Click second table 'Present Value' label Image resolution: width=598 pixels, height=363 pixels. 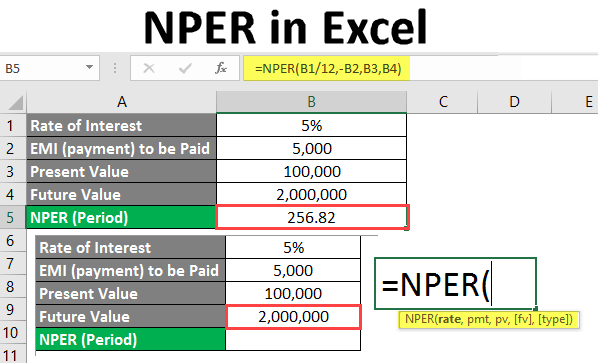click(130, 294)
